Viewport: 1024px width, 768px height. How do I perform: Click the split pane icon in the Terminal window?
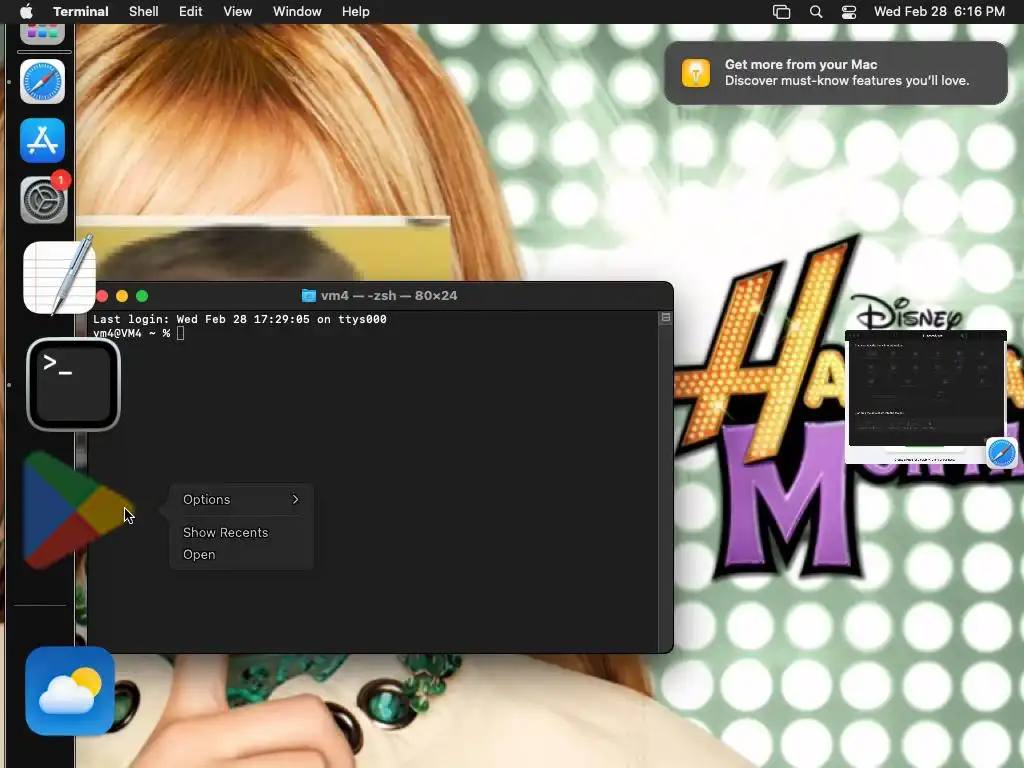pyautogui.click(x=665, y=317)
